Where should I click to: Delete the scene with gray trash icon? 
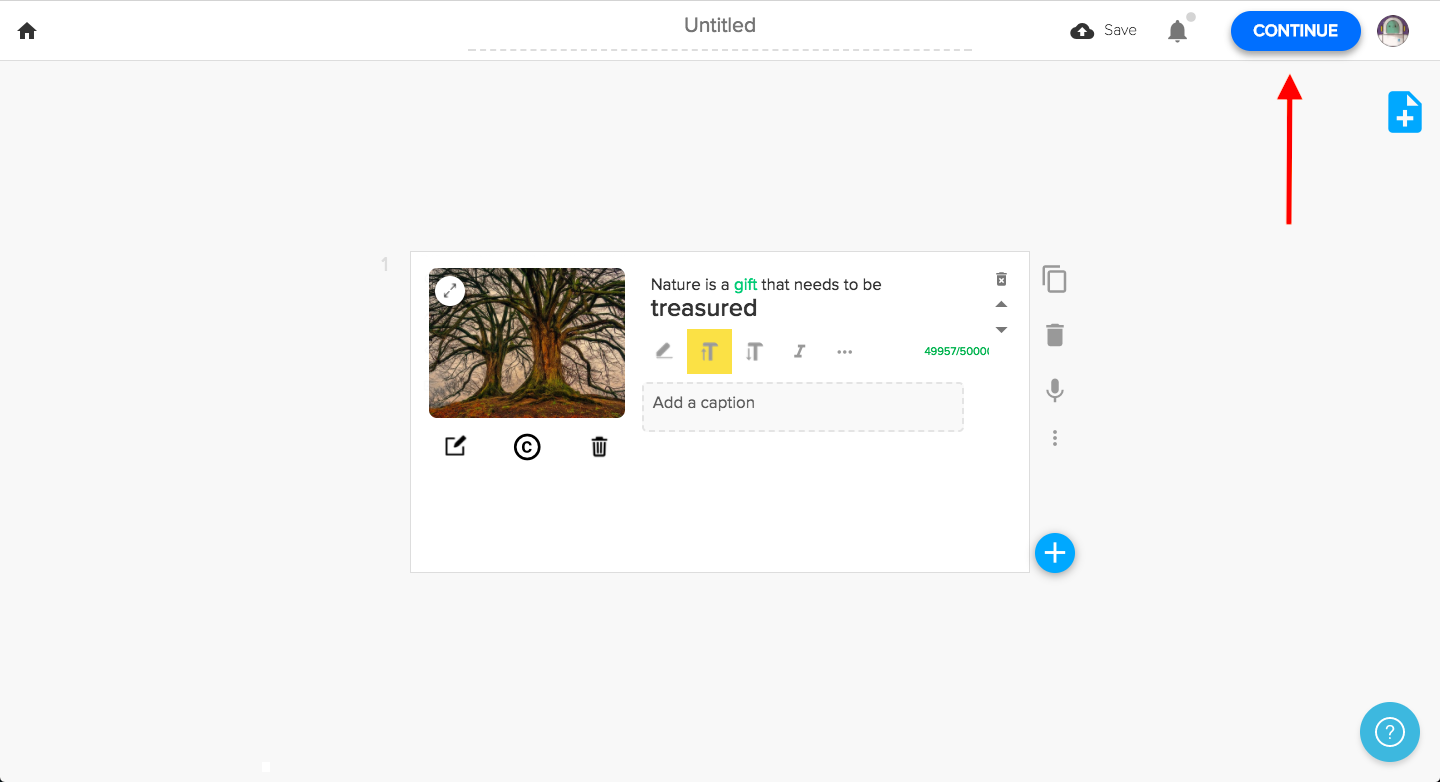pyautogui.click(x=1054, y=335)
